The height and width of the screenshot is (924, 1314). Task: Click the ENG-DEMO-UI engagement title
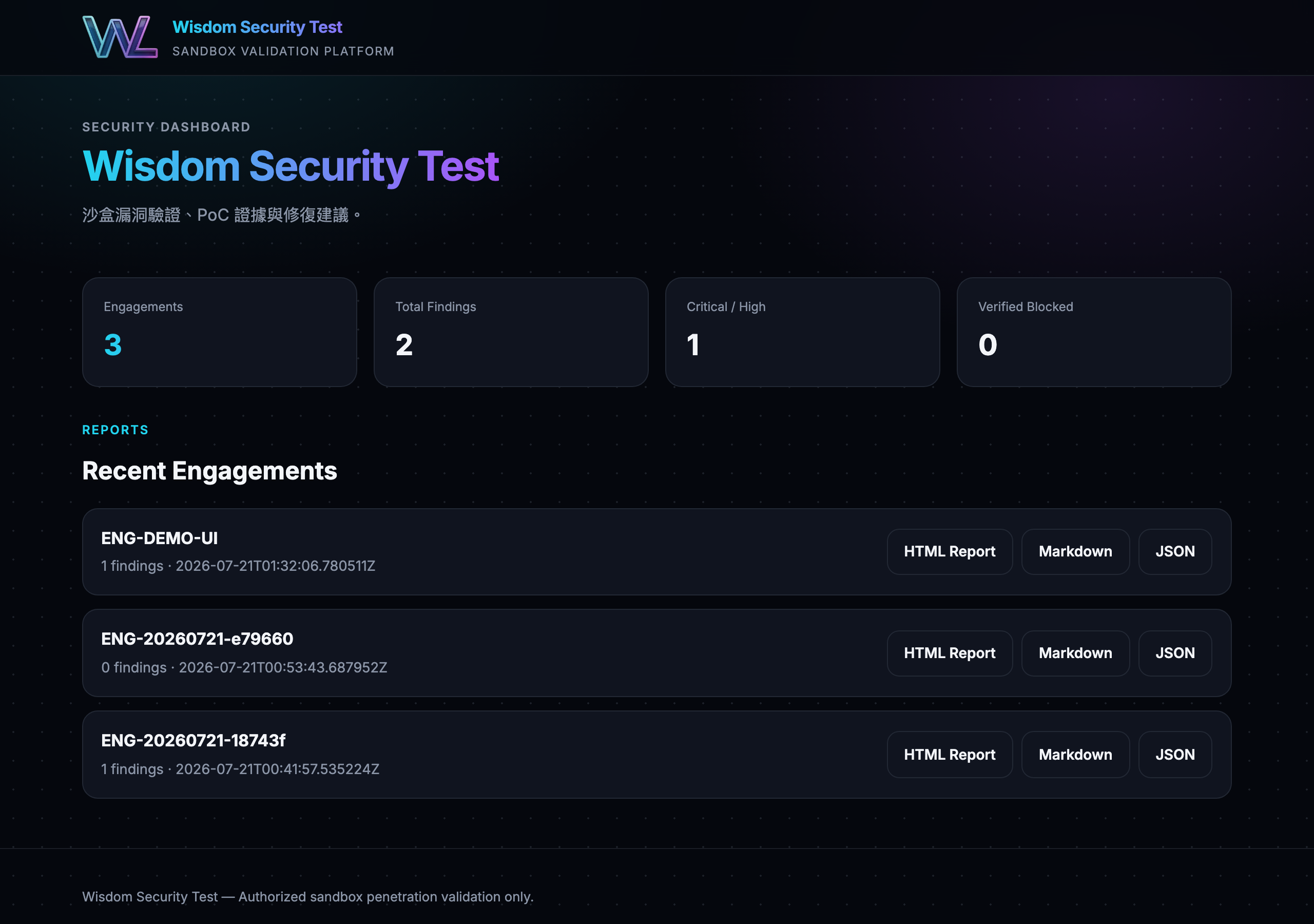pyautogui.click(x=160, y=538)
